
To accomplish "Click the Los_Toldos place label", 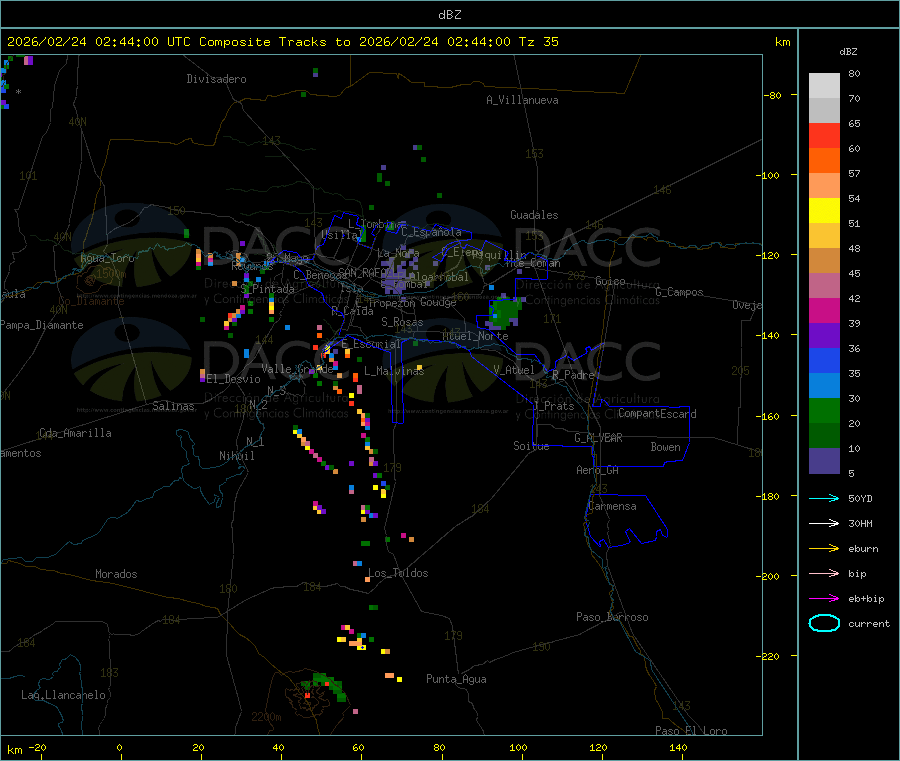I will [x=398, y=573].
